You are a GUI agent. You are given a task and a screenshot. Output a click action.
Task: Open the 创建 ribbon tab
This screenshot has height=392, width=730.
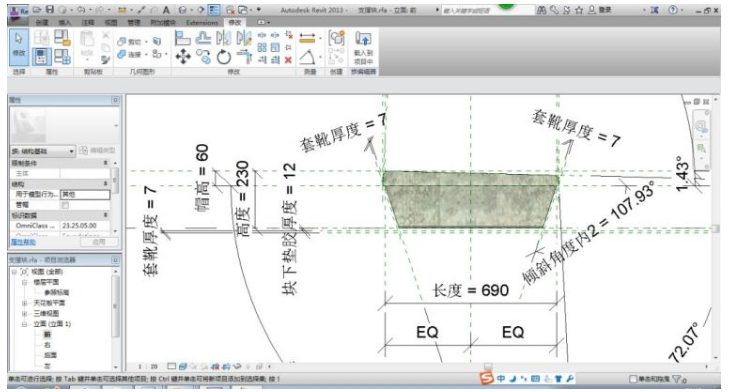pos(42,22)
